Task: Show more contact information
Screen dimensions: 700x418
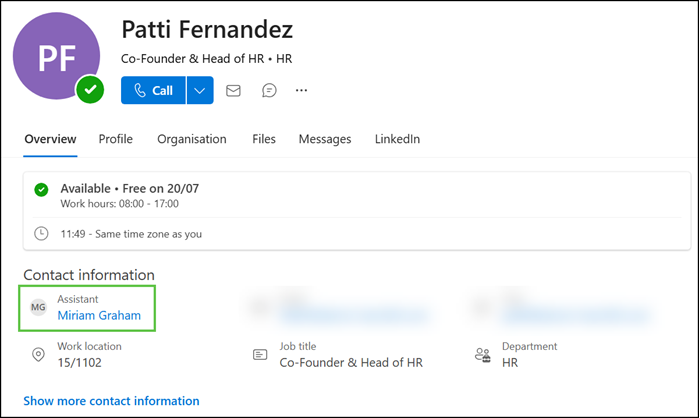Action: coord(111,401)
